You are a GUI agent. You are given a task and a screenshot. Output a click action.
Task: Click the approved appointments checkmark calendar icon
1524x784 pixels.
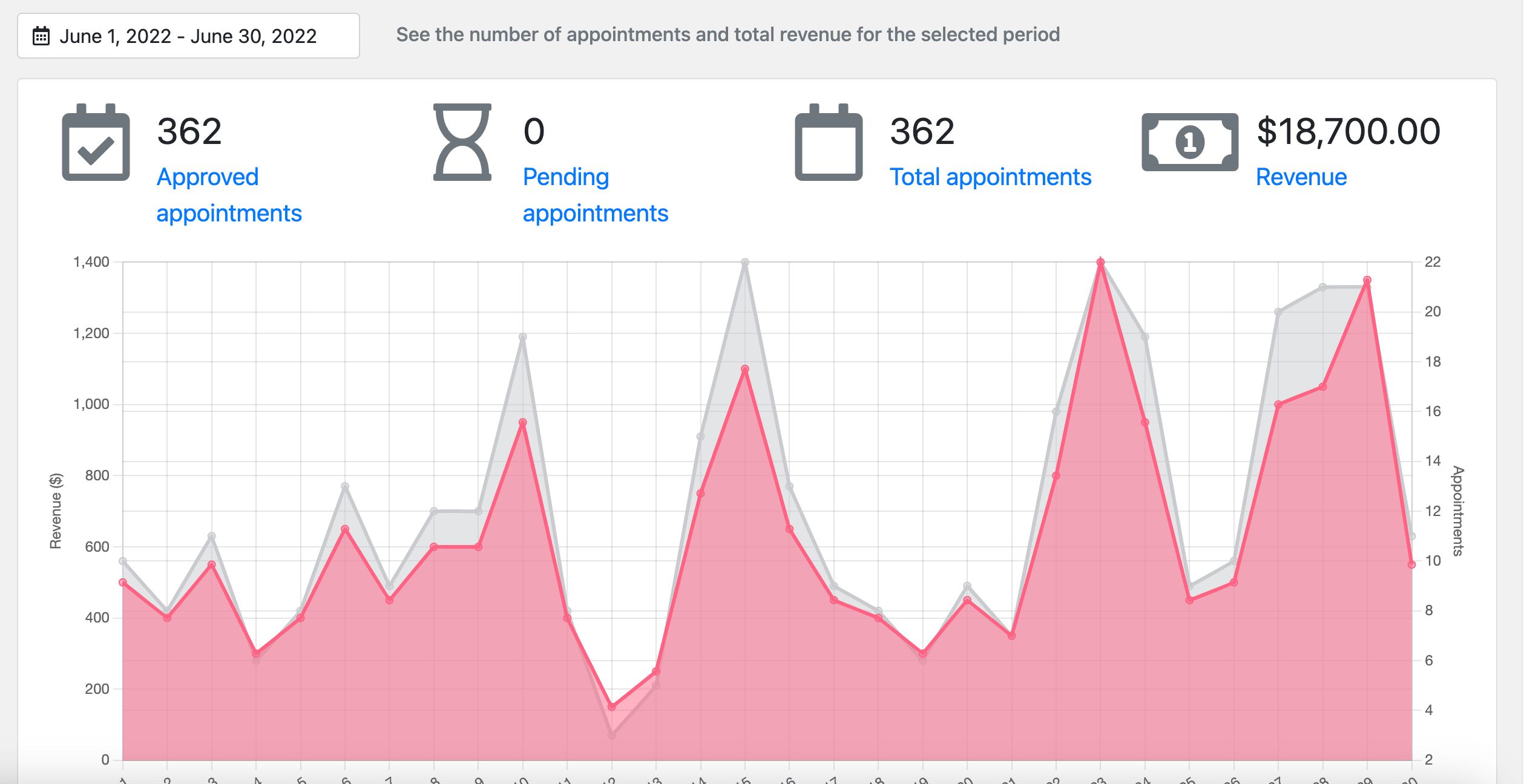click(x=96, y=143)
